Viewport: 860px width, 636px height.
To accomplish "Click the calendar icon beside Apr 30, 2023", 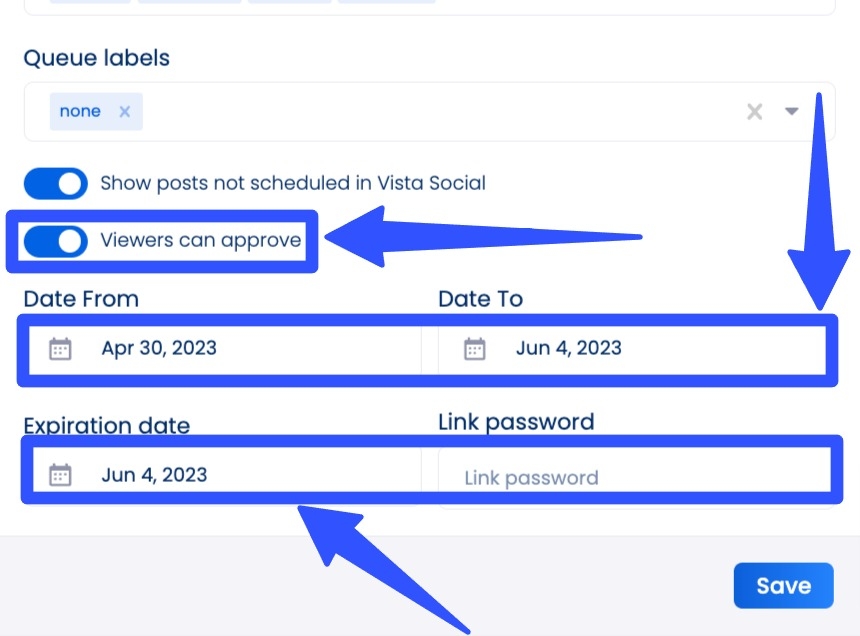I will (60, 348).
